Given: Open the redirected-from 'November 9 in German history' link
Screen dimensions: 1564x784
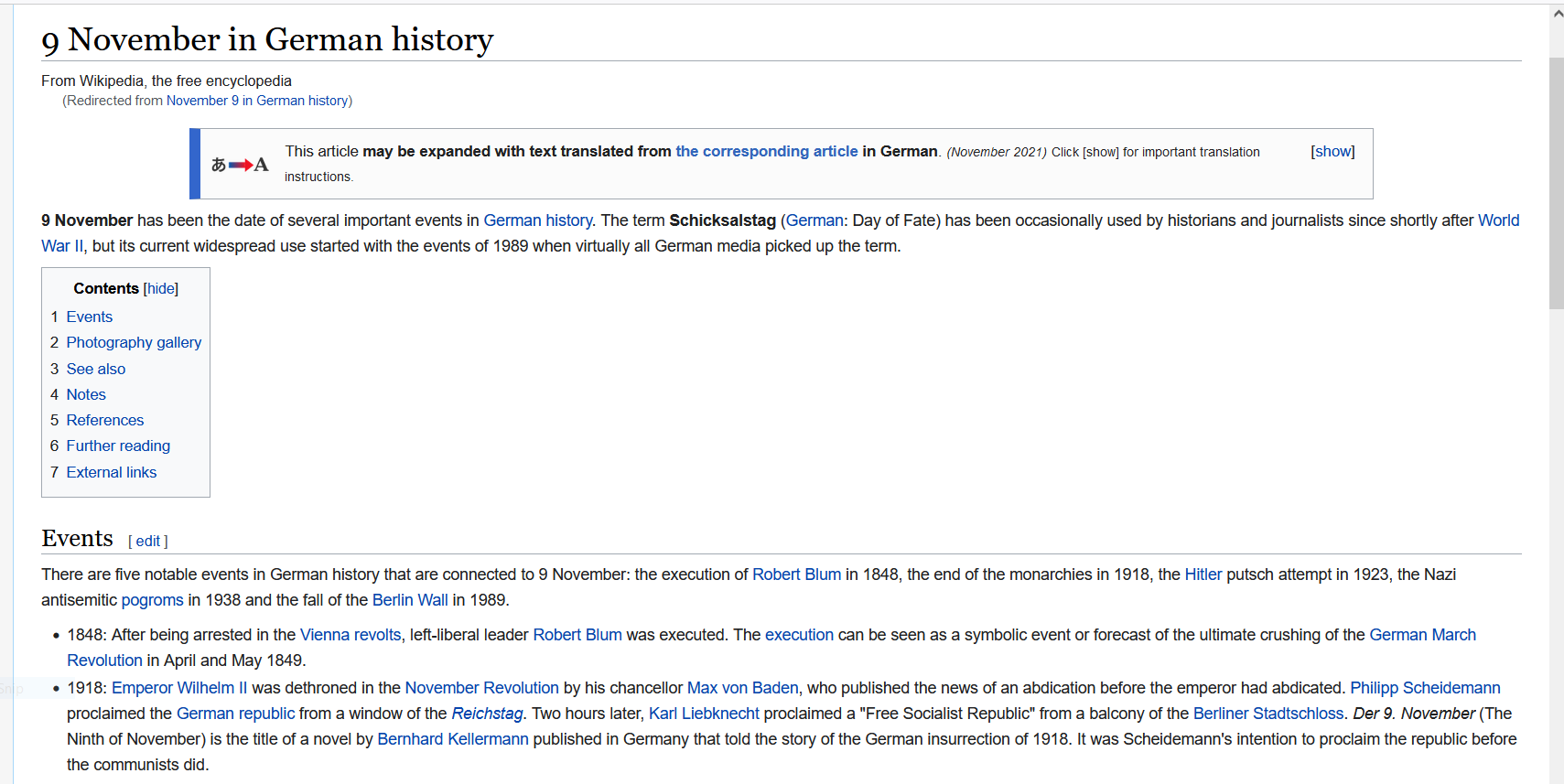Looking at the screenshot, I should point(257,101).
